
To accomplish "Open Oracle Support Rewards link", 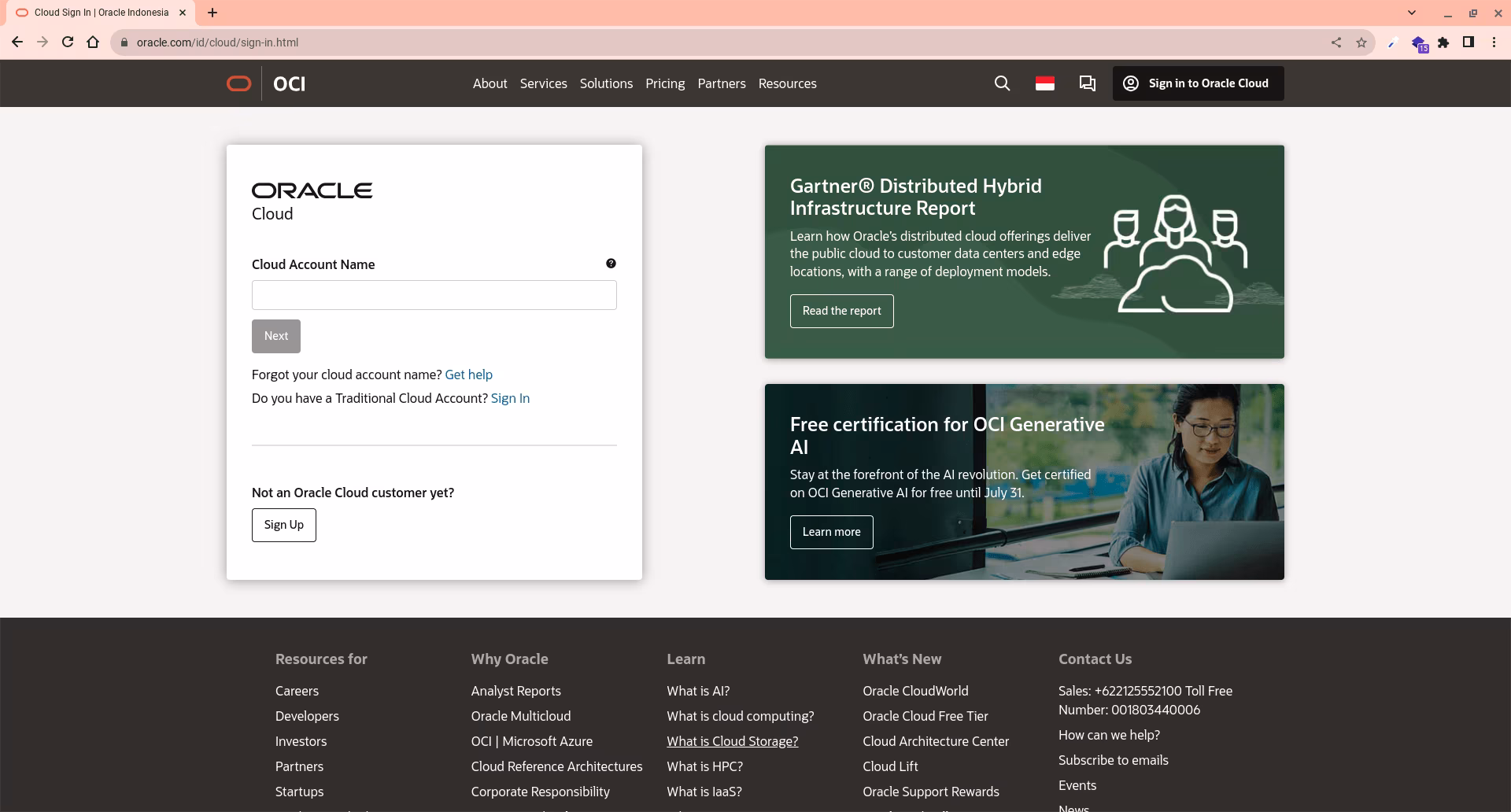I will pos(930,792).
